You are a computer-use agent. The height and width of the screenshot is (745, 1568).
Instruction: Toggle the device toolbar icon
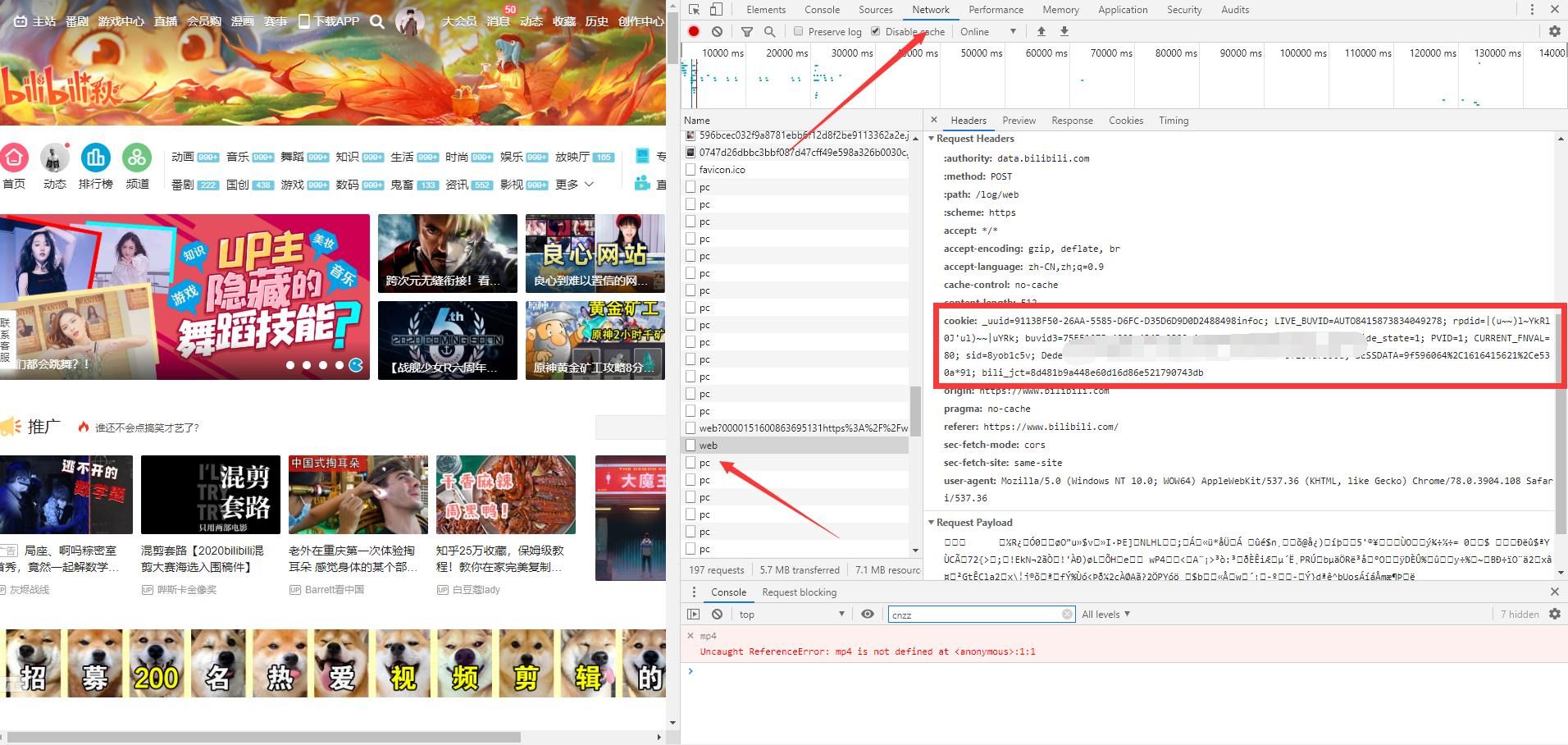click(x=716, y=10)
